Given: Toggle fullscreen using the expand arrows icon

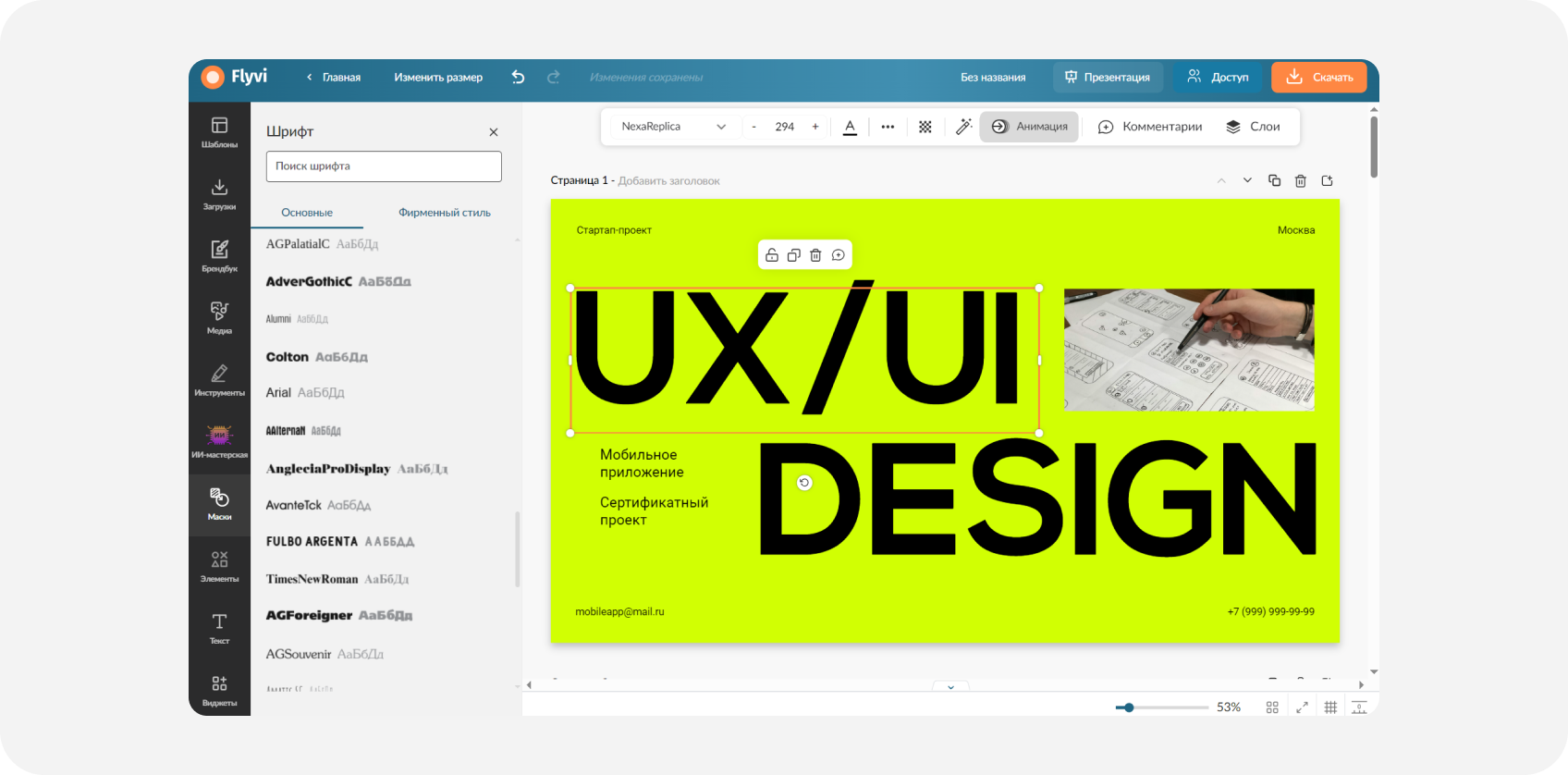Looking at the screenshot, I should pos(1302,707).
